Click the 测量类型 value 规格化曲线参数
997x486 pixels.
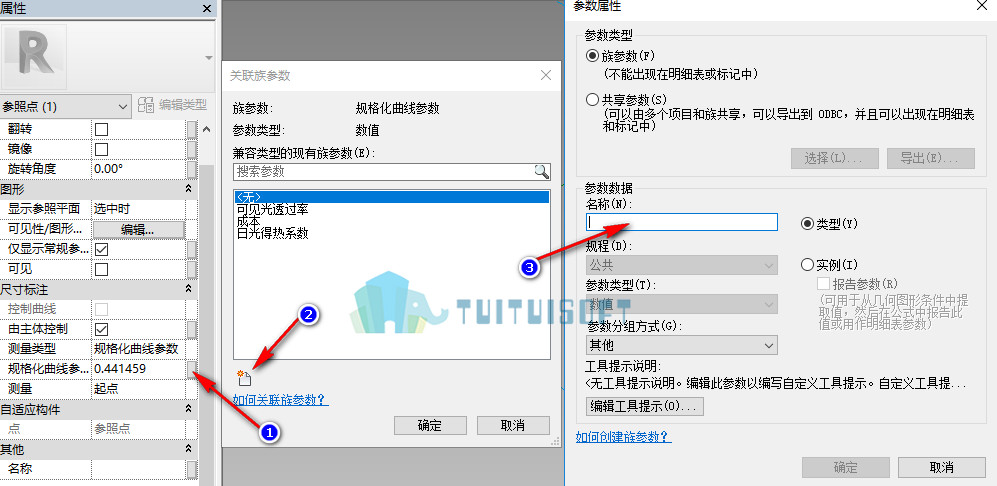tap(139, 349)
